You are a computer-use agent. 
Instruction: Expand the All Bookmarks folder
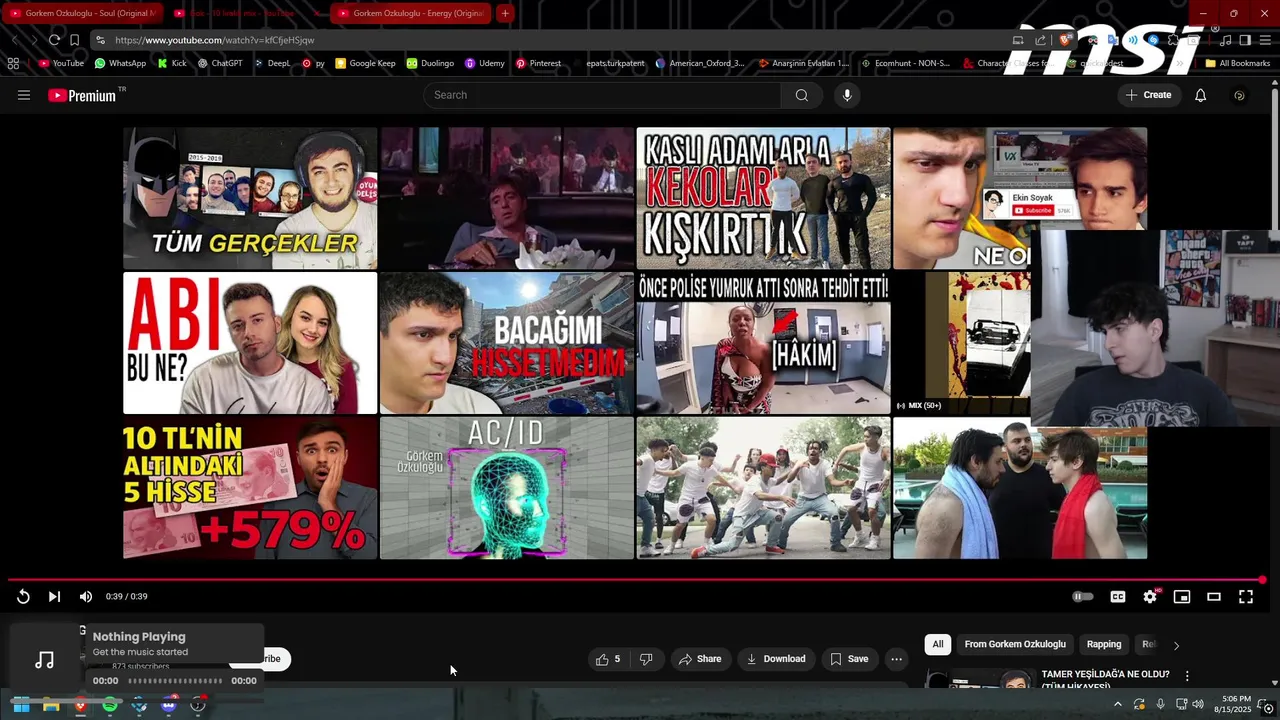[x=1237, y=63]
